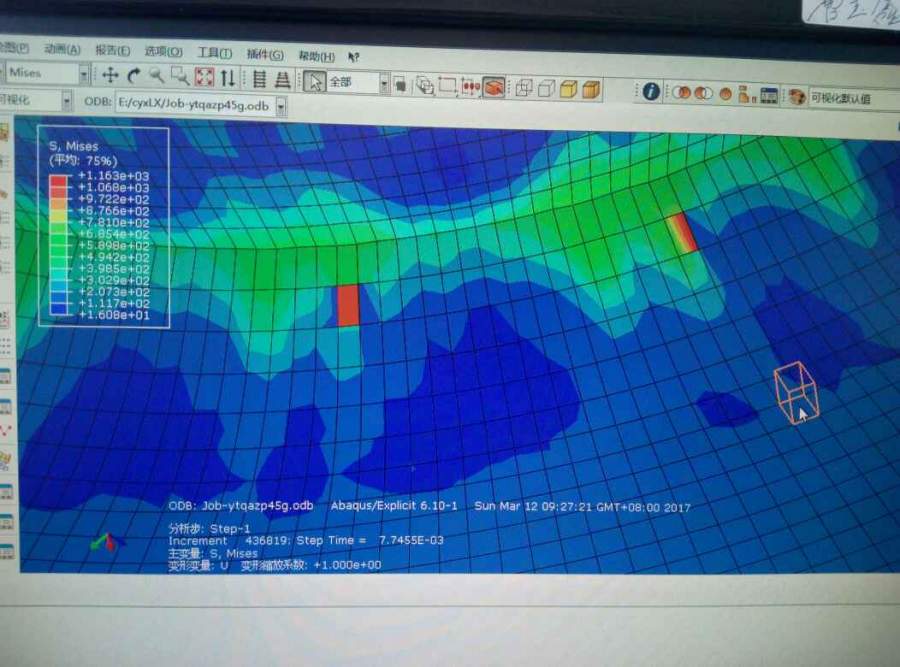Open the 工具(T) menu

215,53
